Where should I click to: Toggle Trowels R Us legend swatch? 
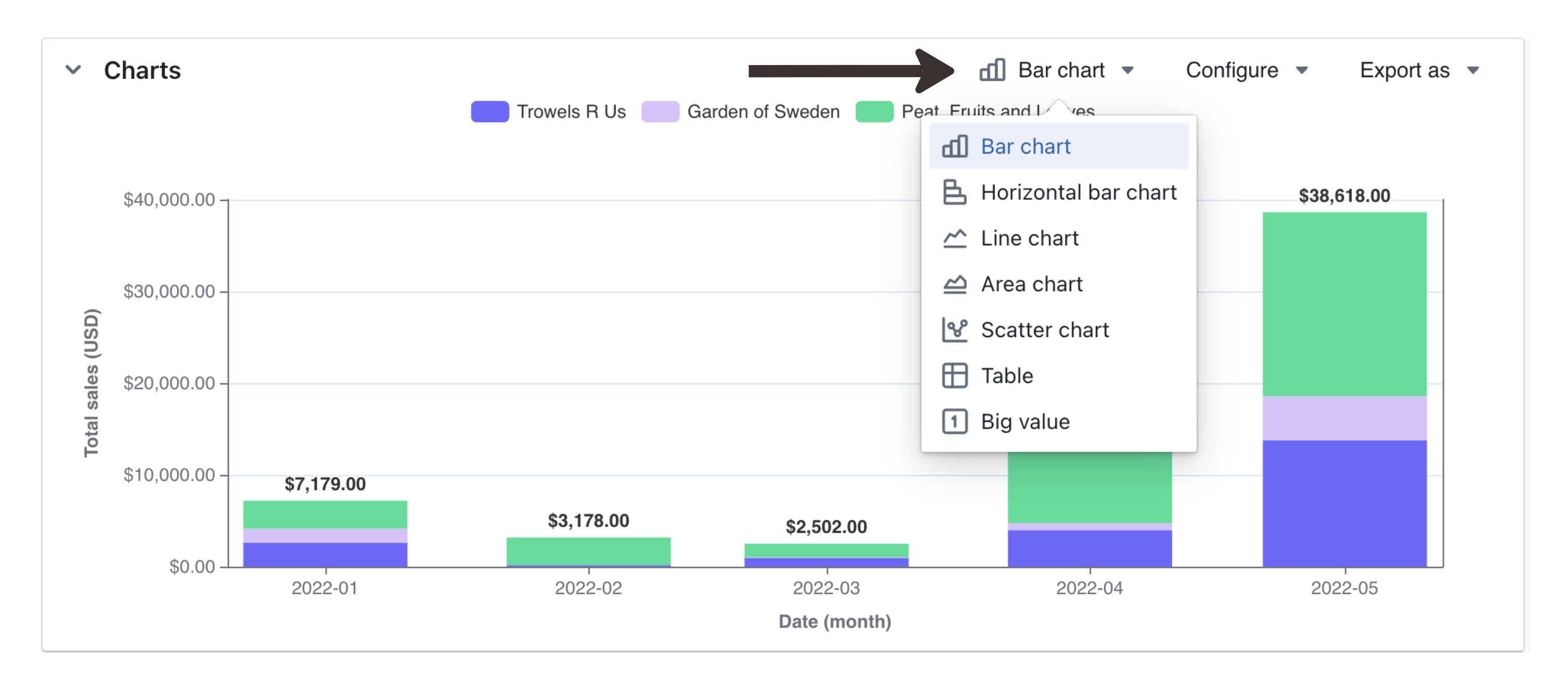pyautogui.click(x=489, y=111)
